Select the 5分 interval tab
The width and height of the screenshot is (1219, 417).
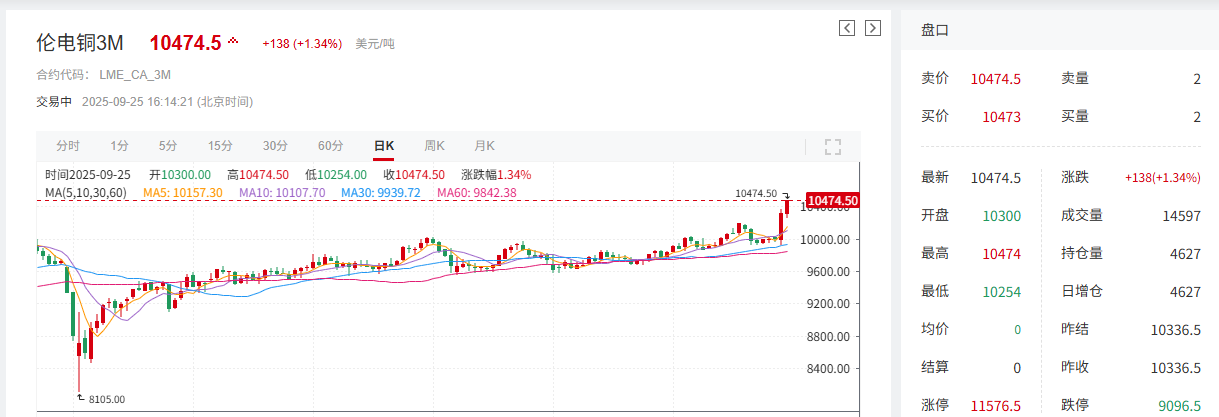(x=168, y=146)
